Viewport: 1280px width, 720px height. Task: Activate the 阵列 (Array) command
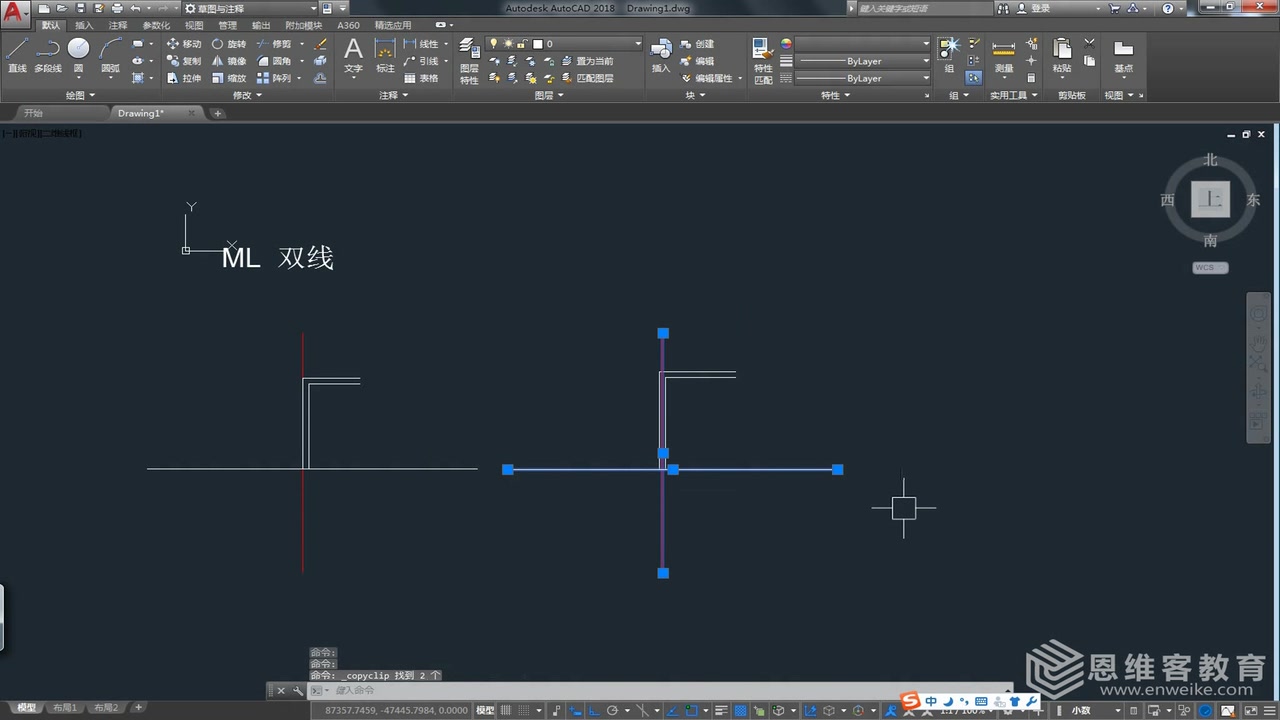(273, 78)
